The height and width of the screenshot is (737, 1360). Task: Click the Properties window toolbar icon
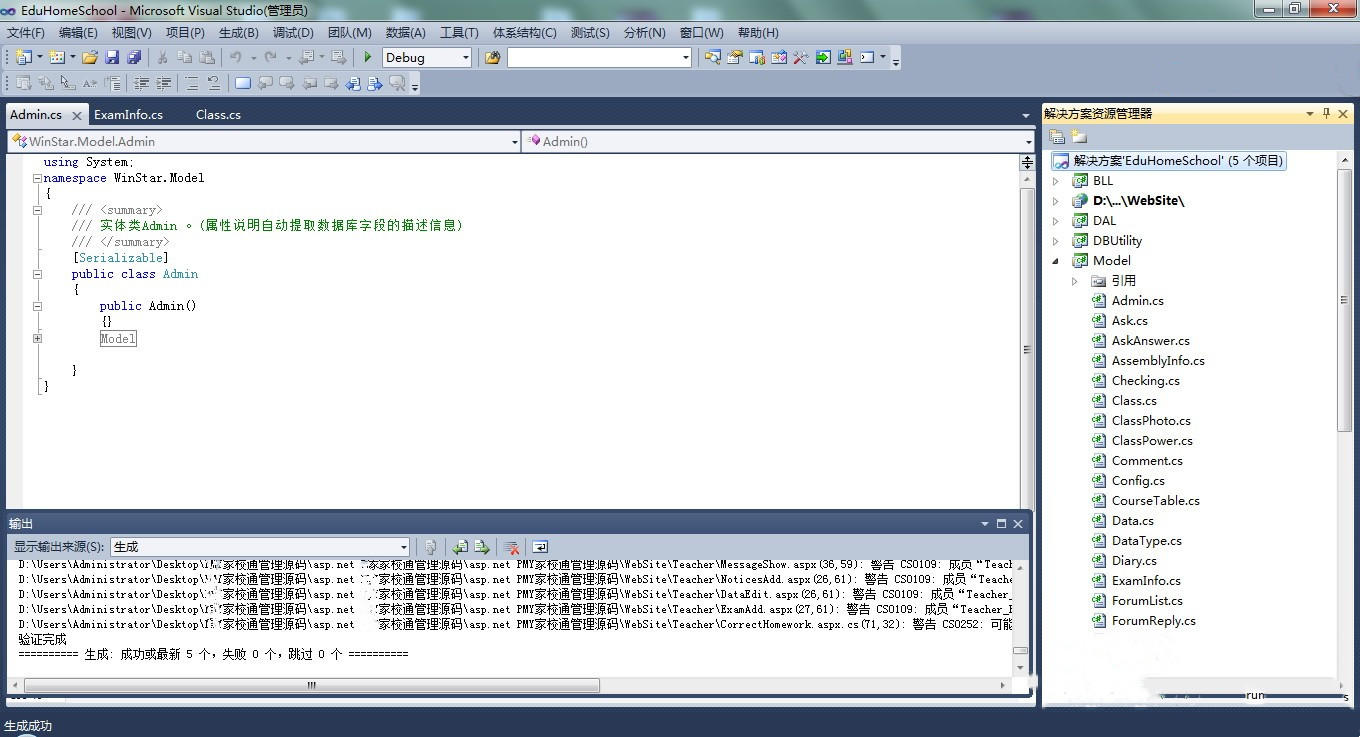tap(735, 58)
